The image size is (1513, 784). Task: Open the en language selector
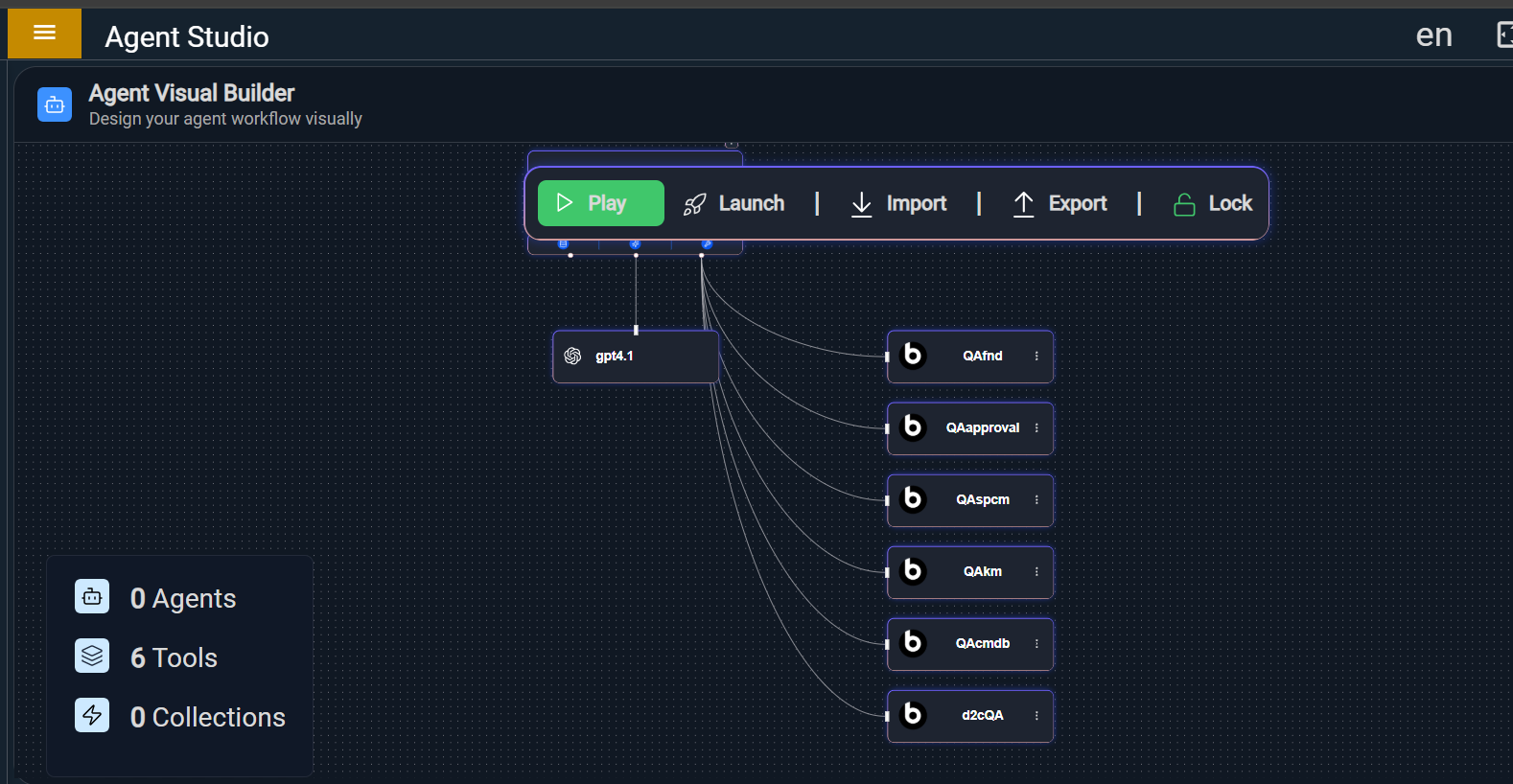pos(1433,35)
